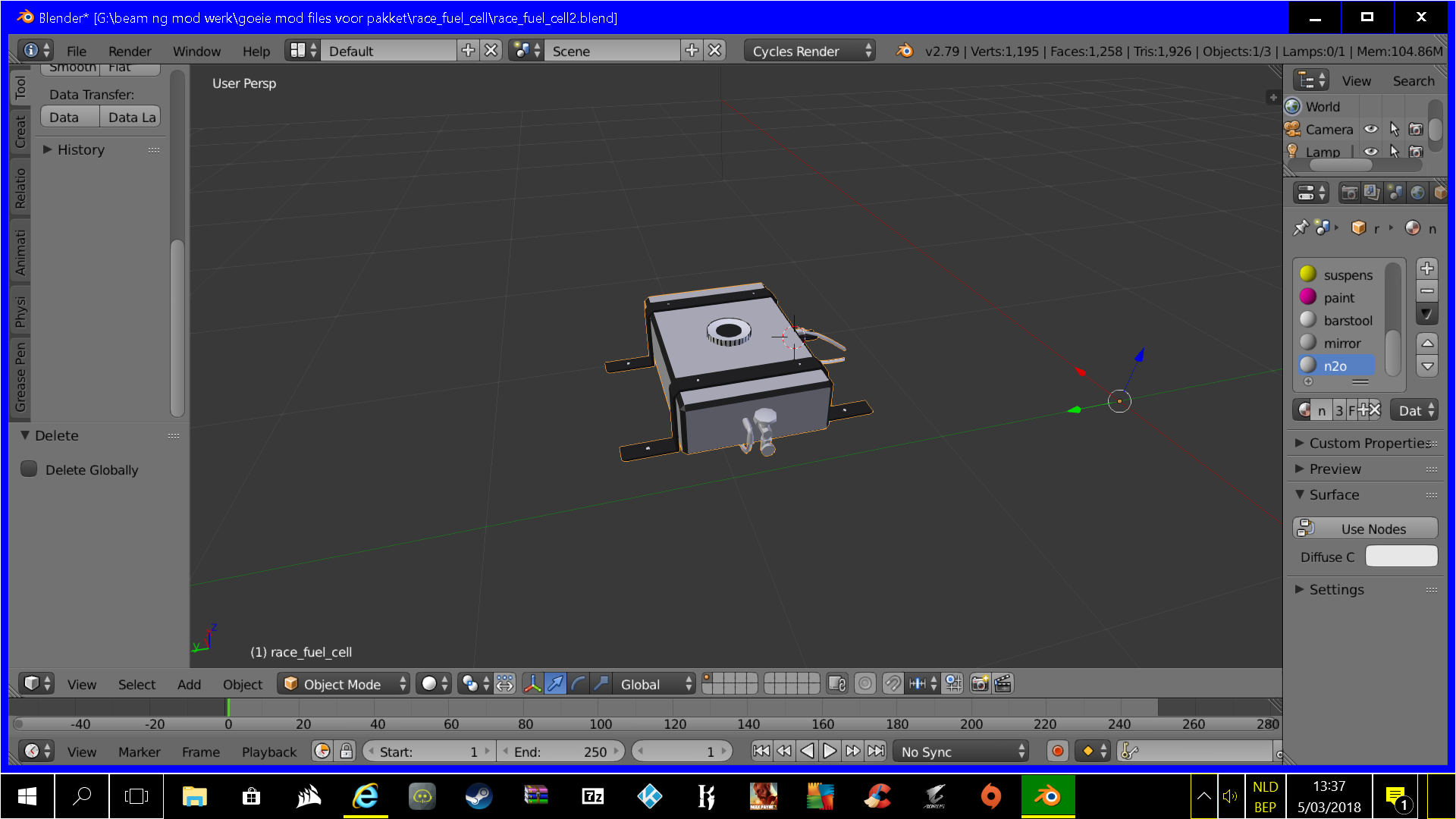
Task: Open the World properties tab icon
Action: pos(1417,193)
